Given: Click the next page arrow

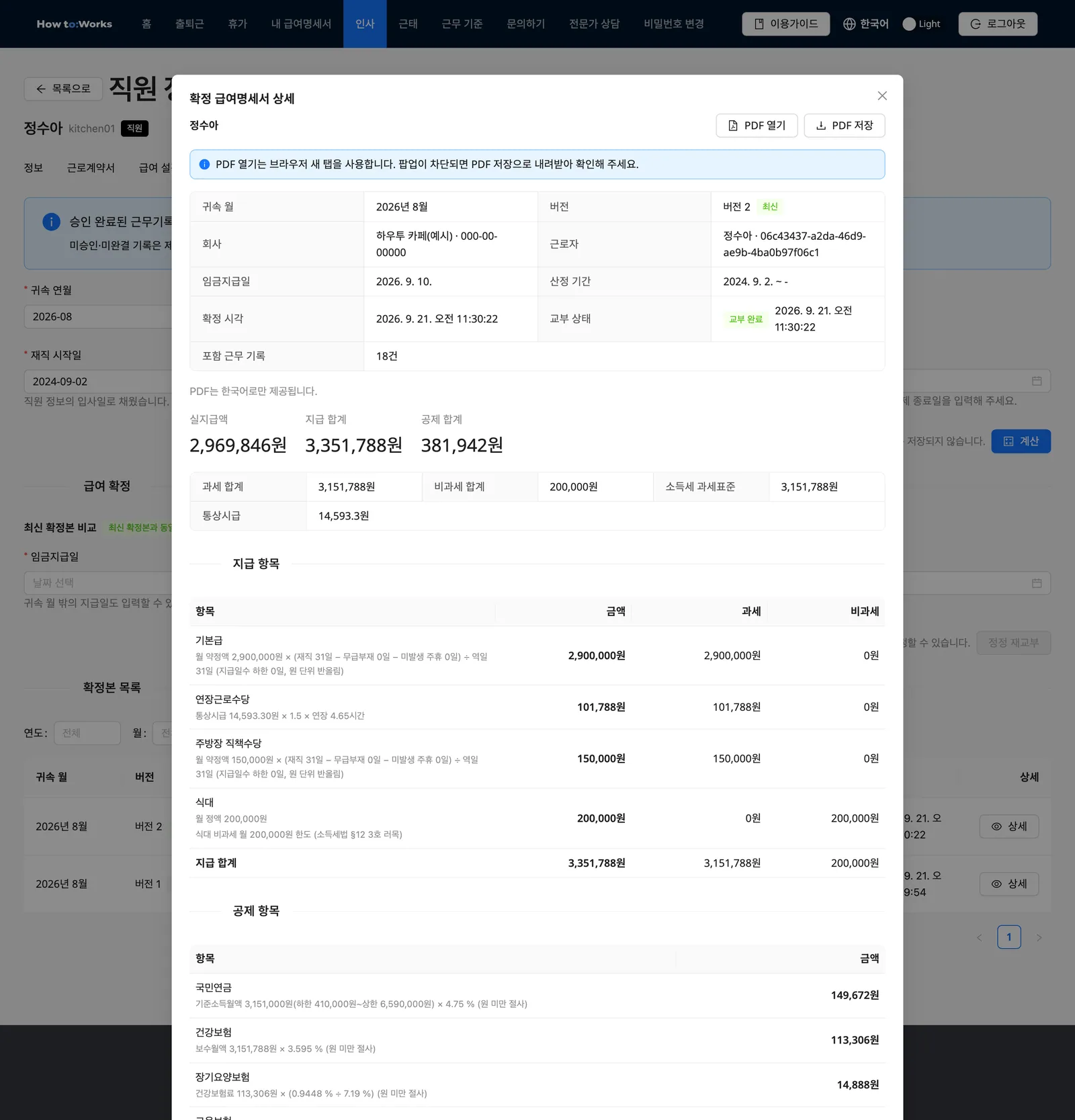Looking at the screenshot, I should pyautogui.click(x=1039, y=937).
